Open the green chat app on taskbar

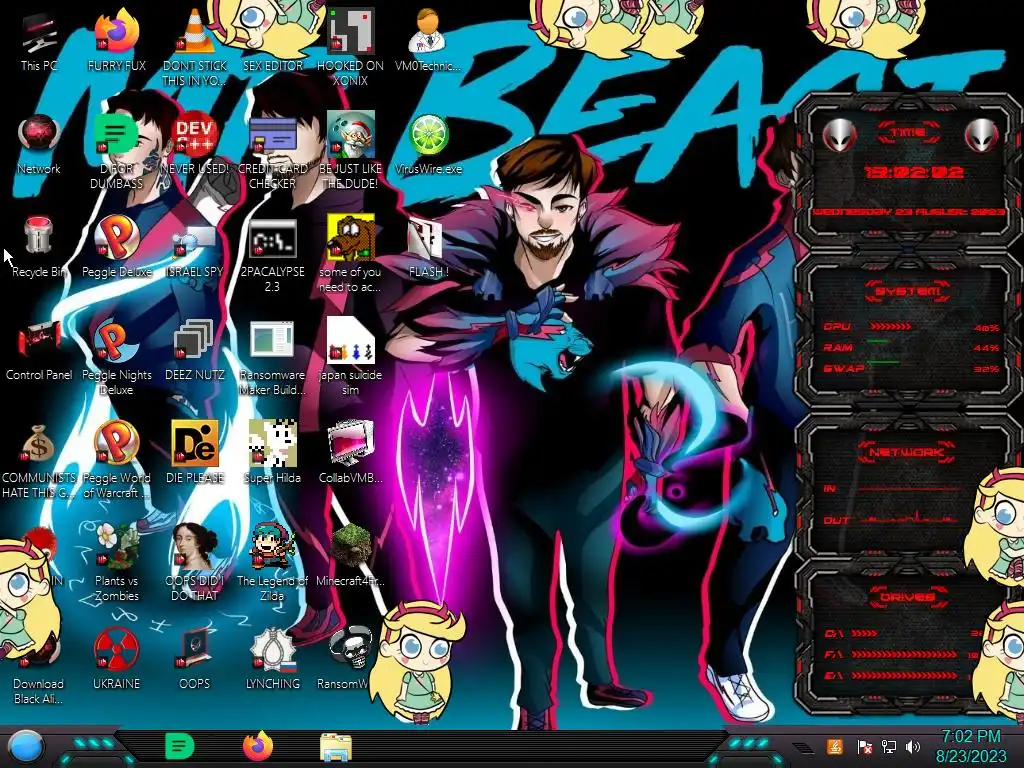click(x=180, y=746)
